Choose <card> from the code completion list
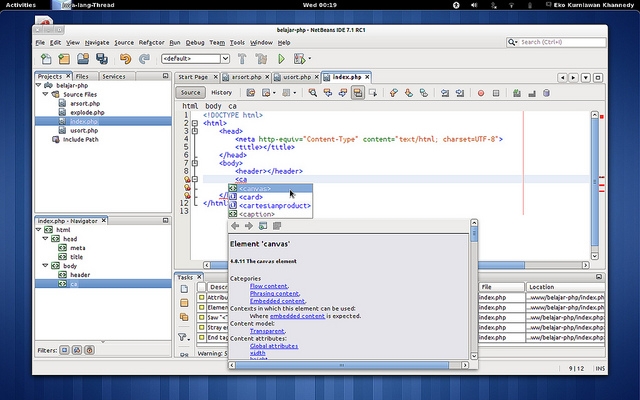This screenshot has width=640, height=400. pos(252,197)
